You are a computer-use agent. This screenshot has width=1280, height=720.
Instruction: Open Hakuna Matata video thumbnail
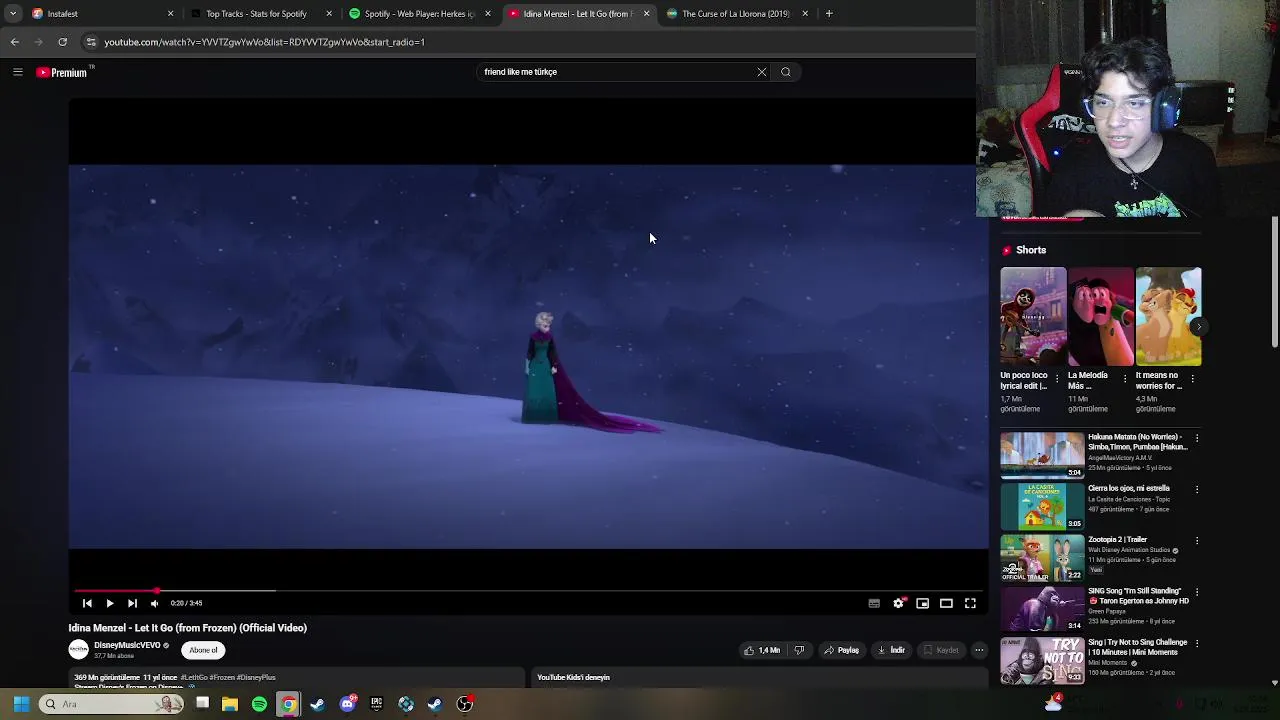point(1042,455)
